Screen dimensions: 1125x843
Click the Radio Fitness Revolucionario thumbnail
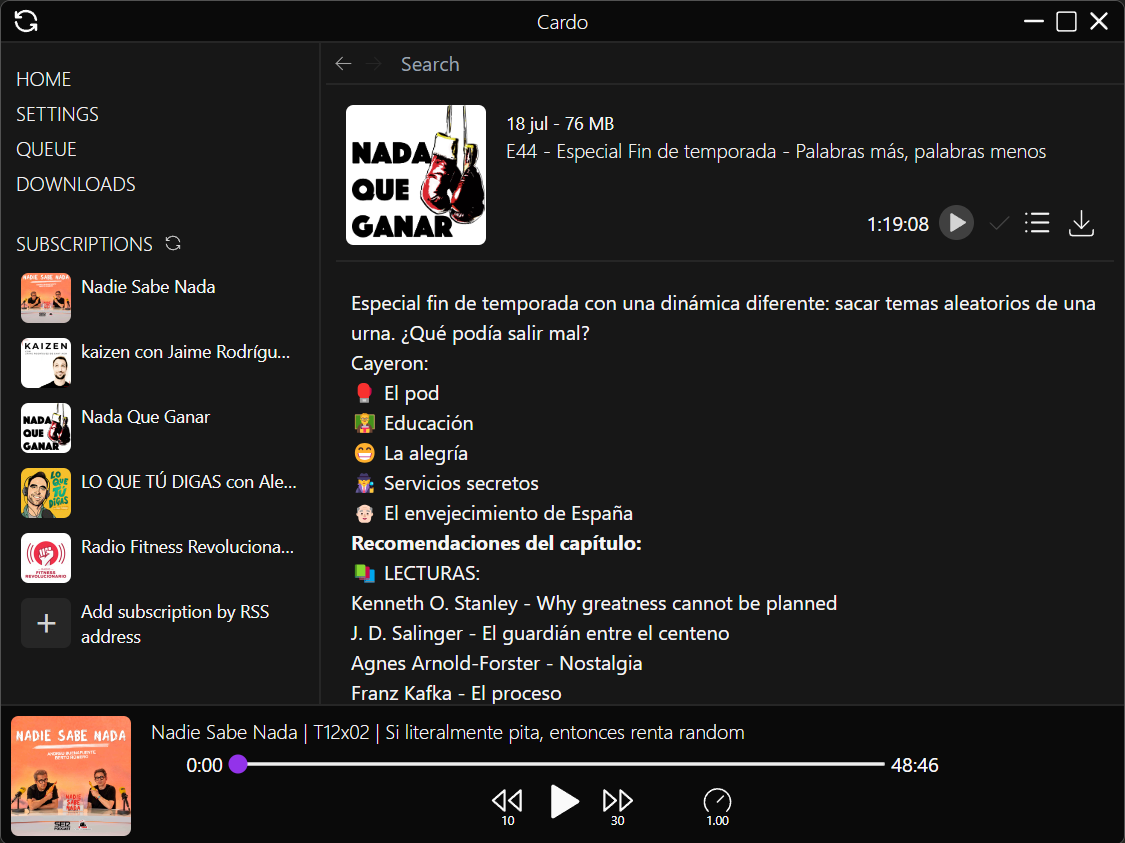(46, 558)
